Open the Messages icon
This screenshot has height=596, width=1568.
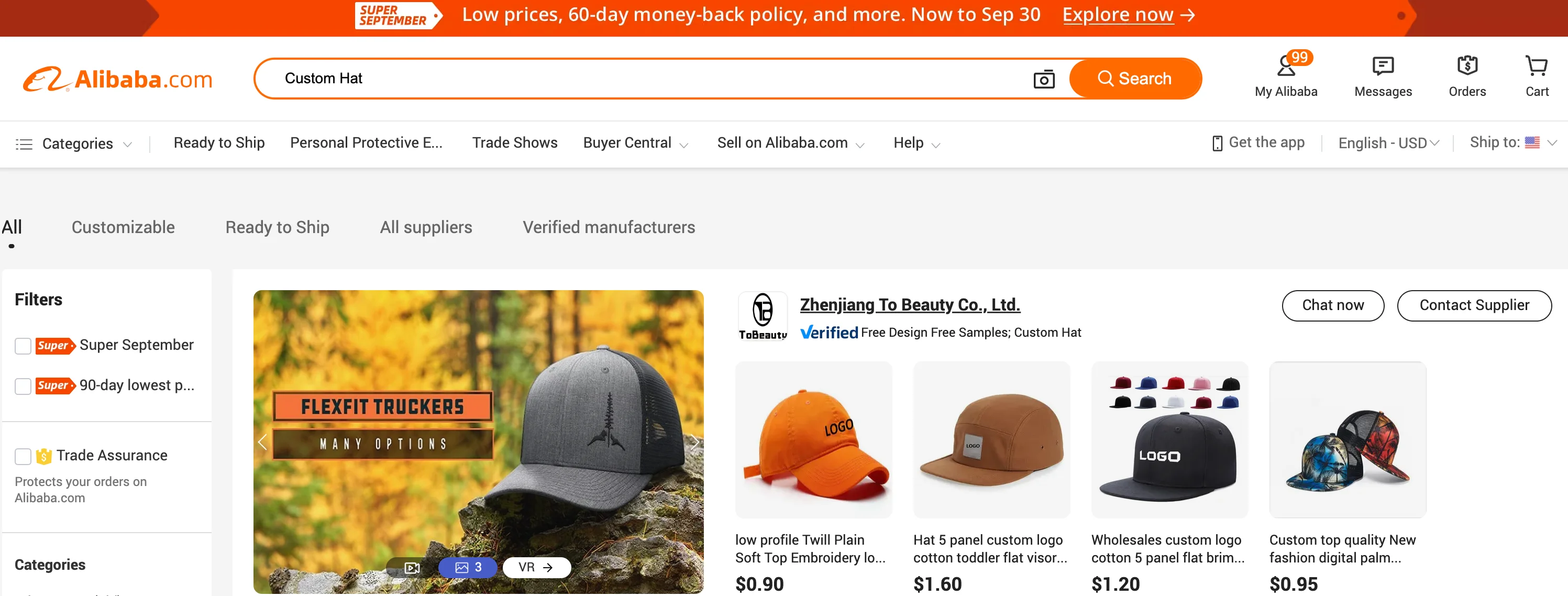tap(1383, 66)
